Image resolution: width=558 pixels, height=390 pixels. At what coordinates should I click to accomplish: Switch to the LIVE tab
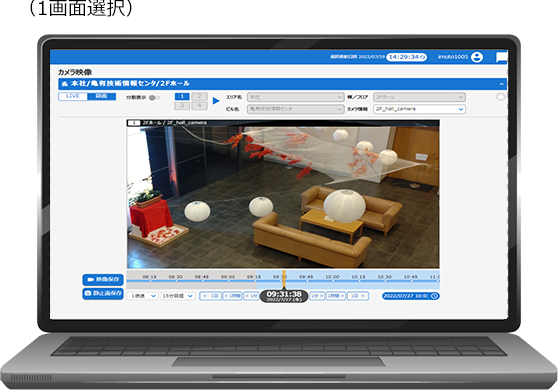[x=73, y=96]
